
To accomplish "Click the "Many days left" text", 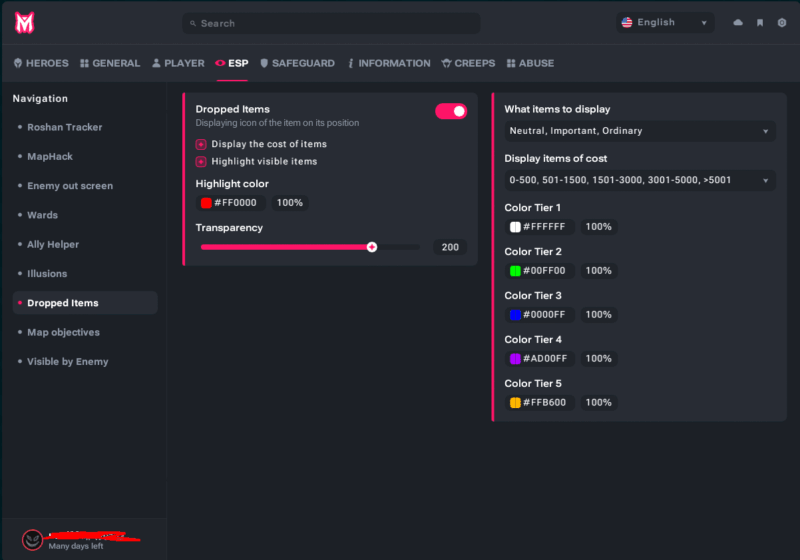I will [76, 546].
